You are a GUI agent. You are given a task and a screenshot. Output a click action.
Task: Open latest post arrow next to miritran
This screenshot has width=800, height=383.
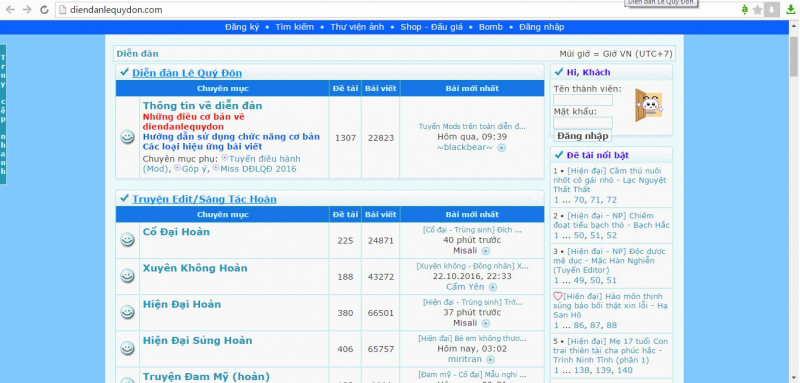490,360
